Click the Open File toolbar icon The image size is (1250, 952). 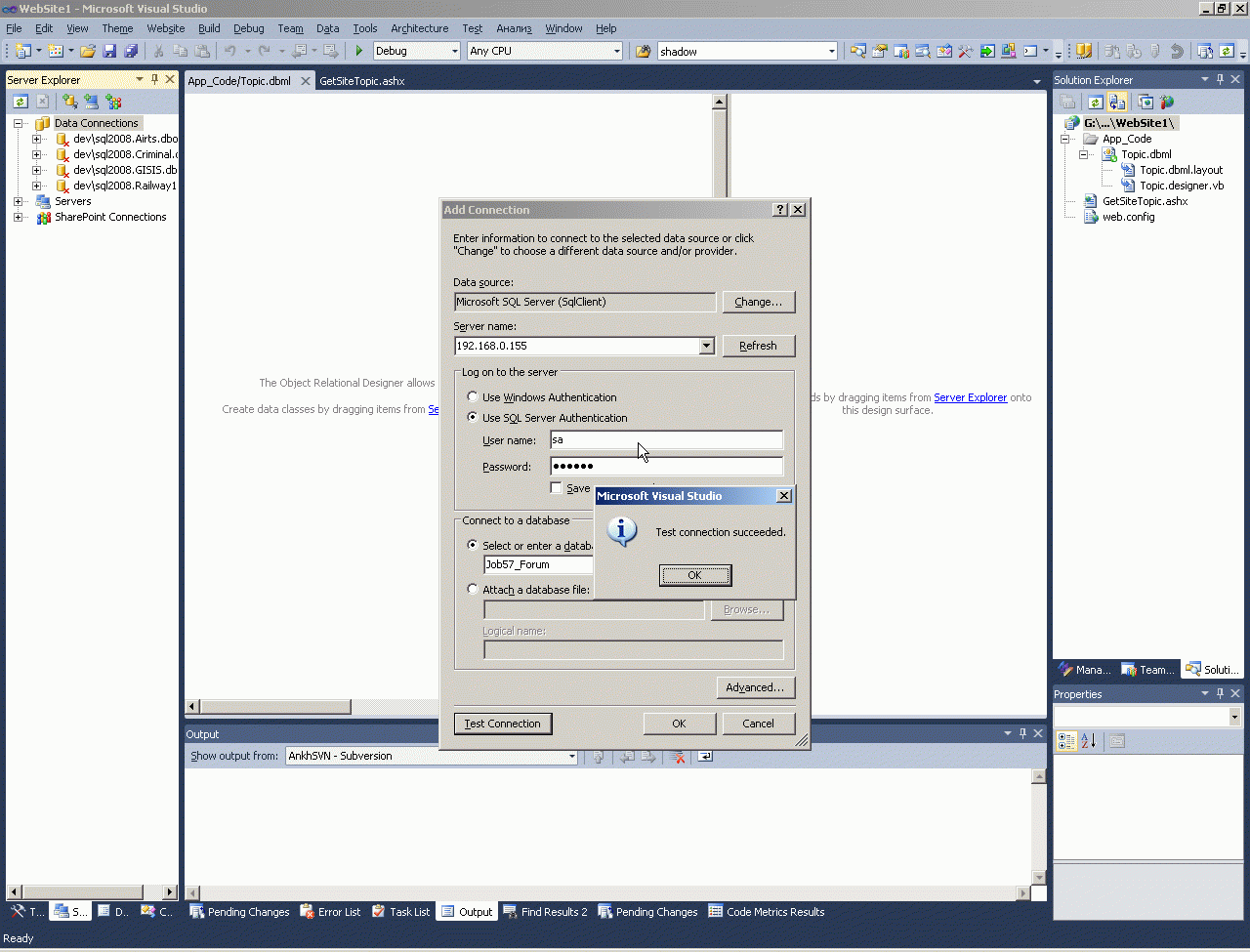[88, 51]
